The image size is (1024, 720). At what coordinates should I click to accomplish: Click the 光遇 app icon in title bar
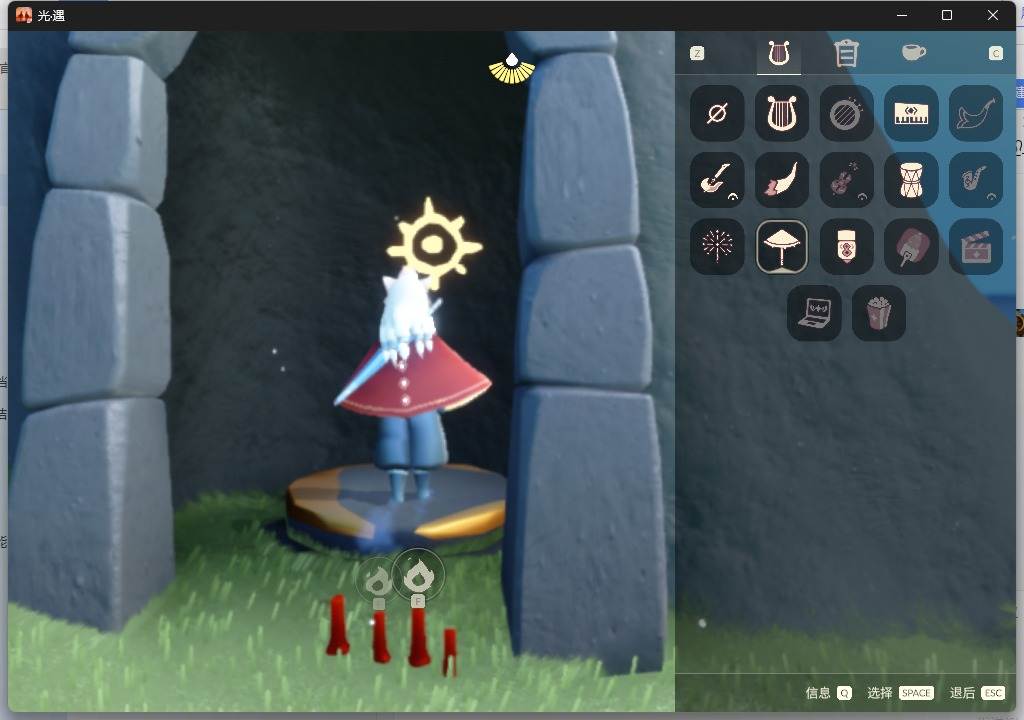[x=24, y=15]
